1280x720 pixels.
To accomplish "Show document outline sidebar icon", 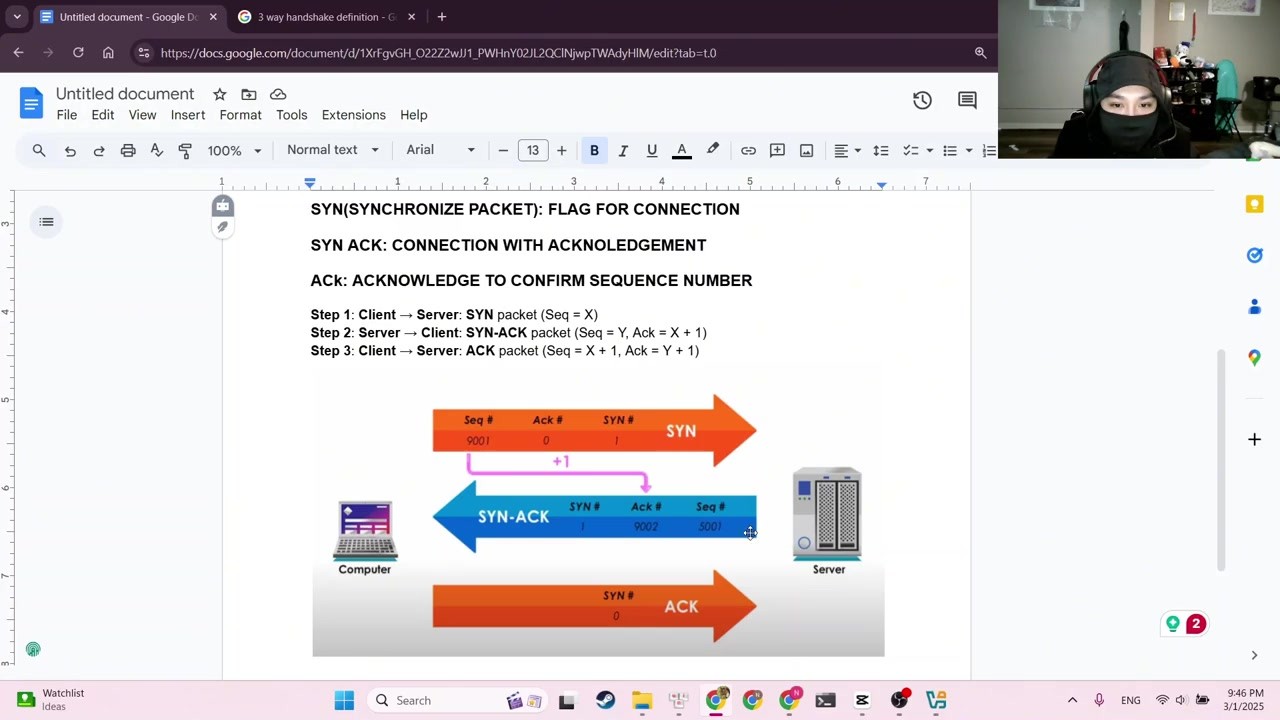I will 46,222.
